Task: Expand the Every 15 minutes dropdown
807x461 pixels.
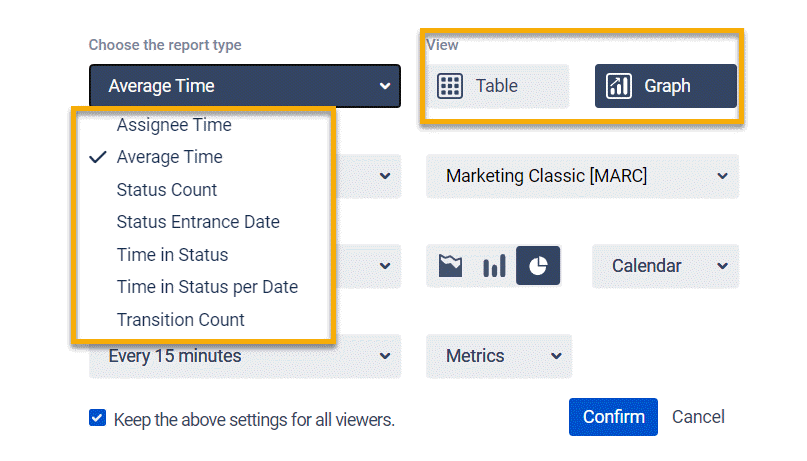Action: click(x=245, y=356)
